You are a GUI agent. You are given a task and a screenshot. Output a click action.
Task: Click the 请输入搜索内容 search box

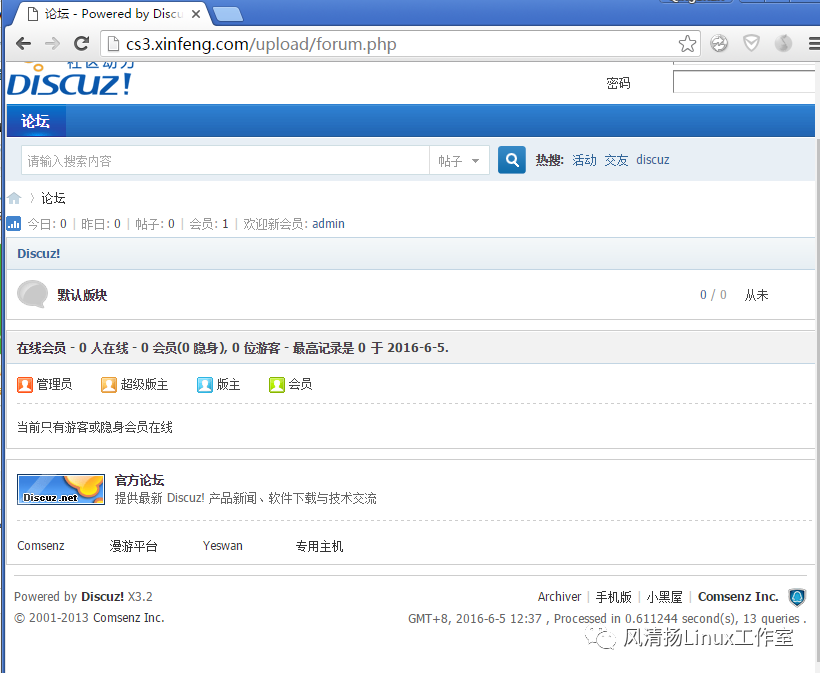coord(225,161)
